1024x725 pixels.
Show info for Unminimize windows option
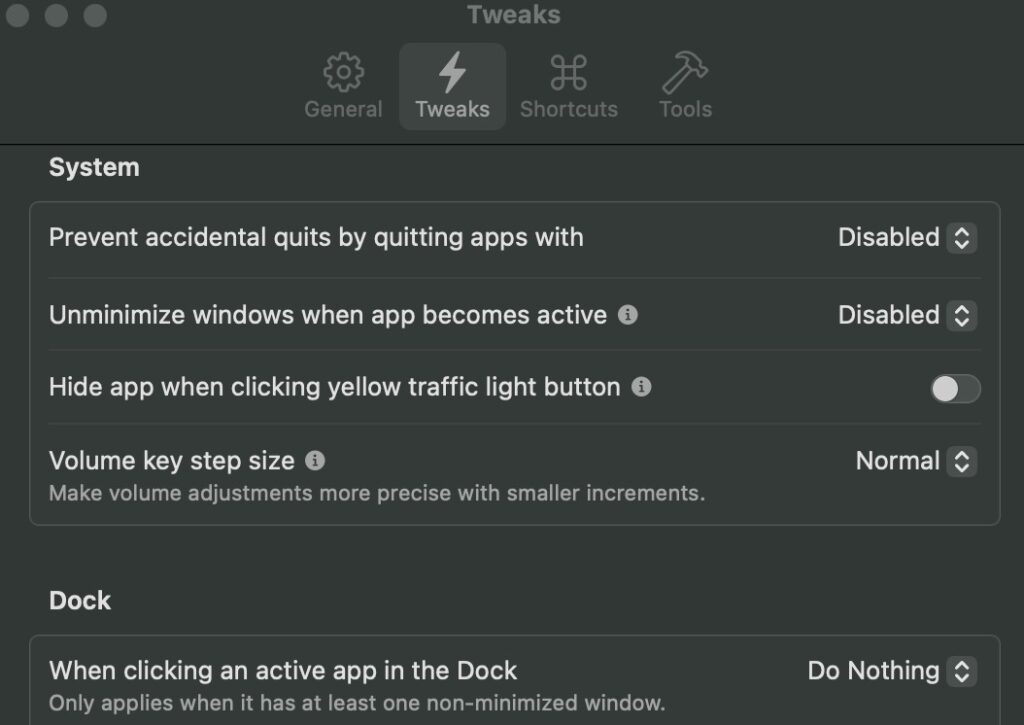pyautogui.click(x=628, y=315)
